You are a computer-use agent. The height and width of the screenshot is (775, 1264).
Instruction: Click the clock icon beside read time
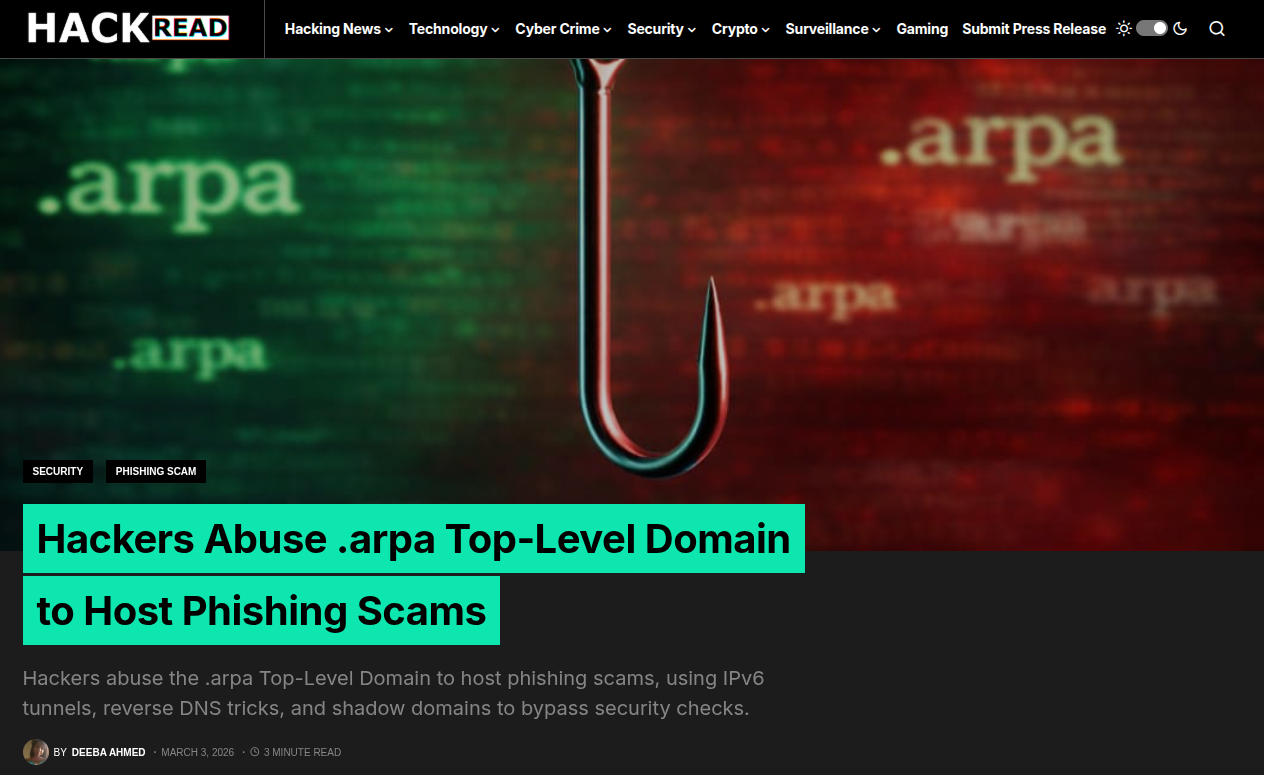click(255, 752)
